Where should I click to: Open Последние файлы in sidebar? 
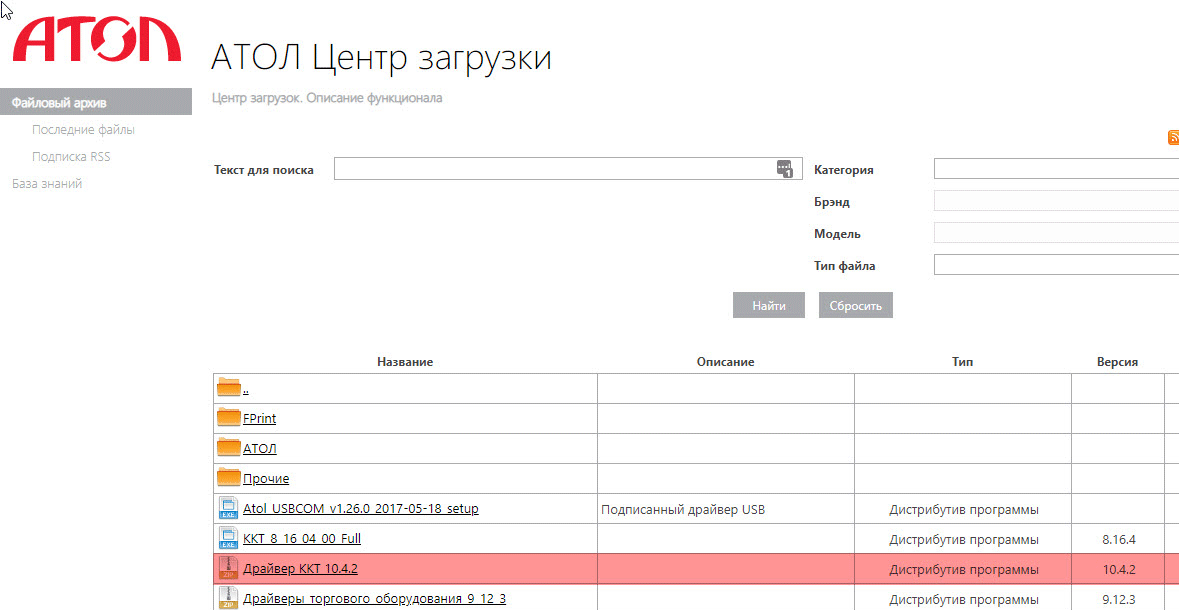coord(83,130)
